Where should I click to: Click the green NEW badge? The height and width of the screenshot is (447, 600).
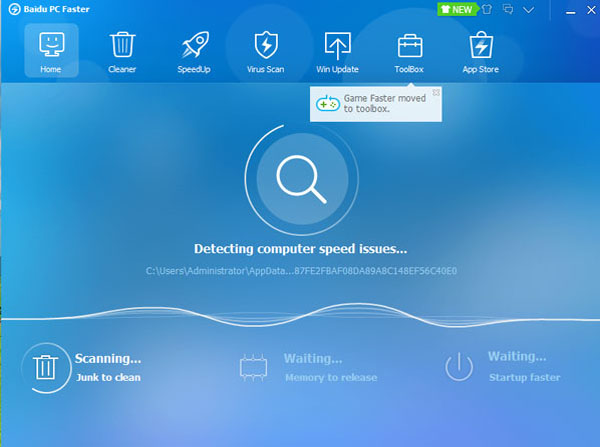457,9
